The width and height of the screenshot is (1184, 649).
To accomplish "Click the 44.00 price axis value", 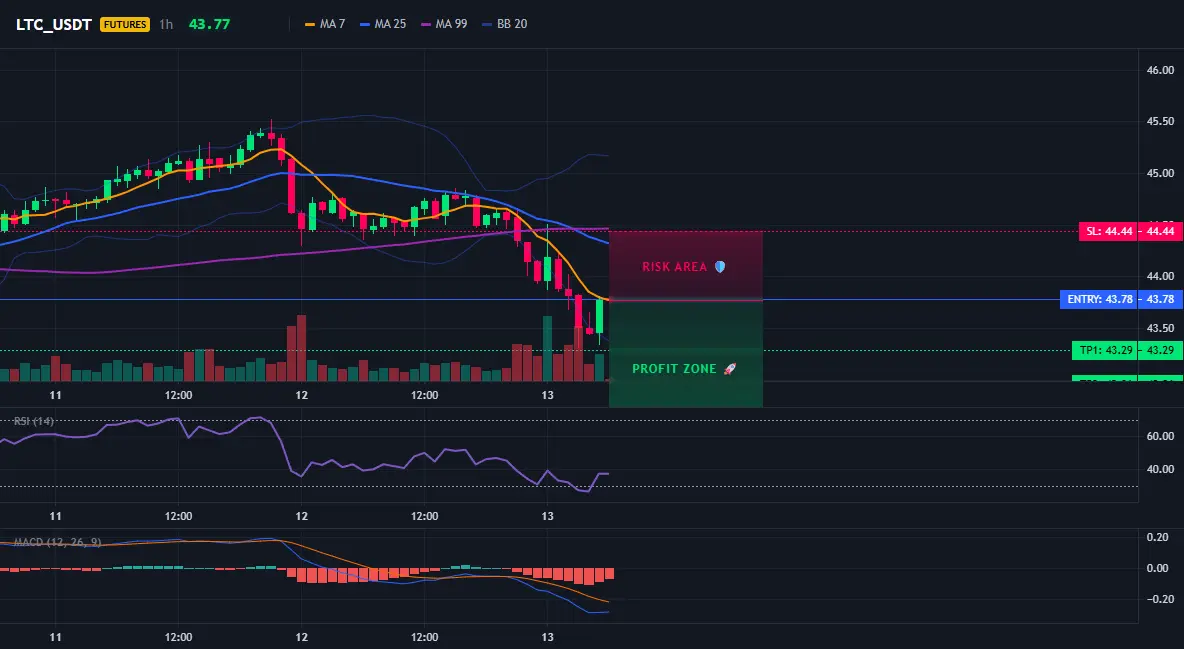I will click(1160, 277).
